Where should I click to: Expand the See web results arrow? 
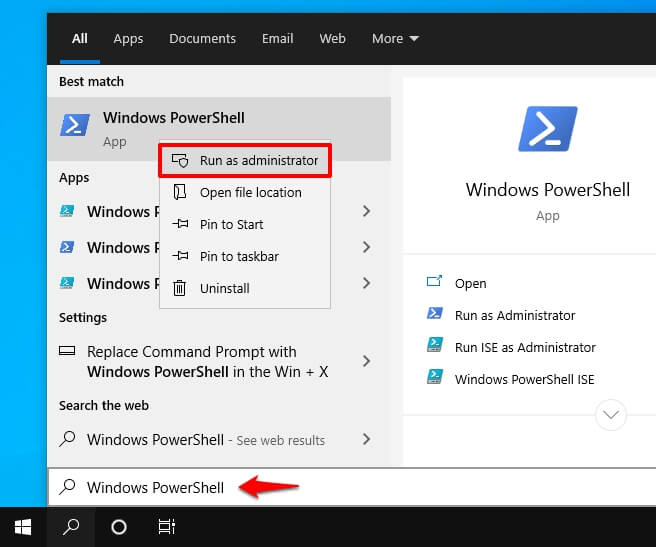click(366, 439)
